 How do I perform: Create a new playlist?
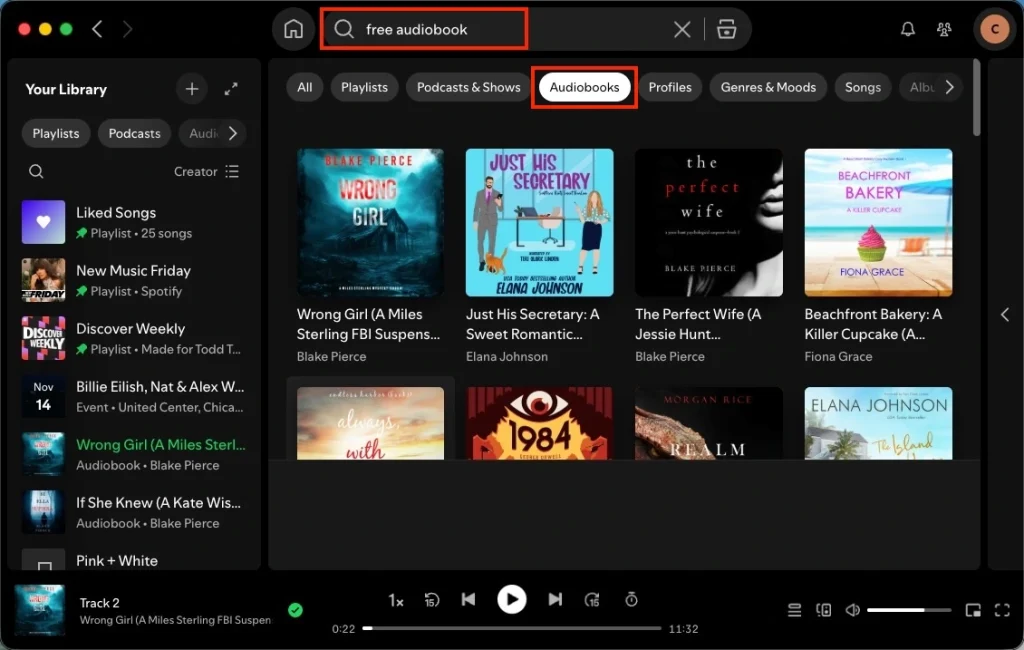(x=191, y=88)
